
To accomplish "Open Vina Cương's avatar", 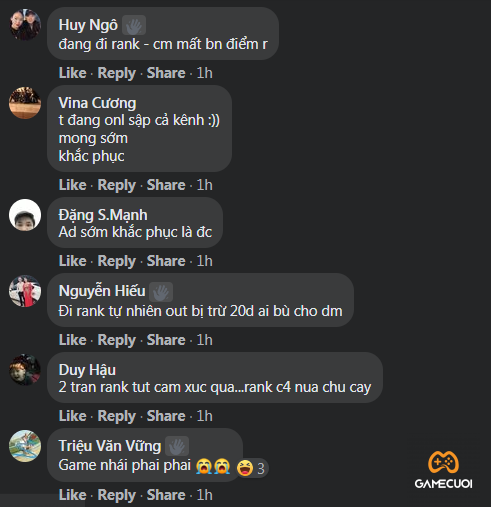I will coord(25,103).
